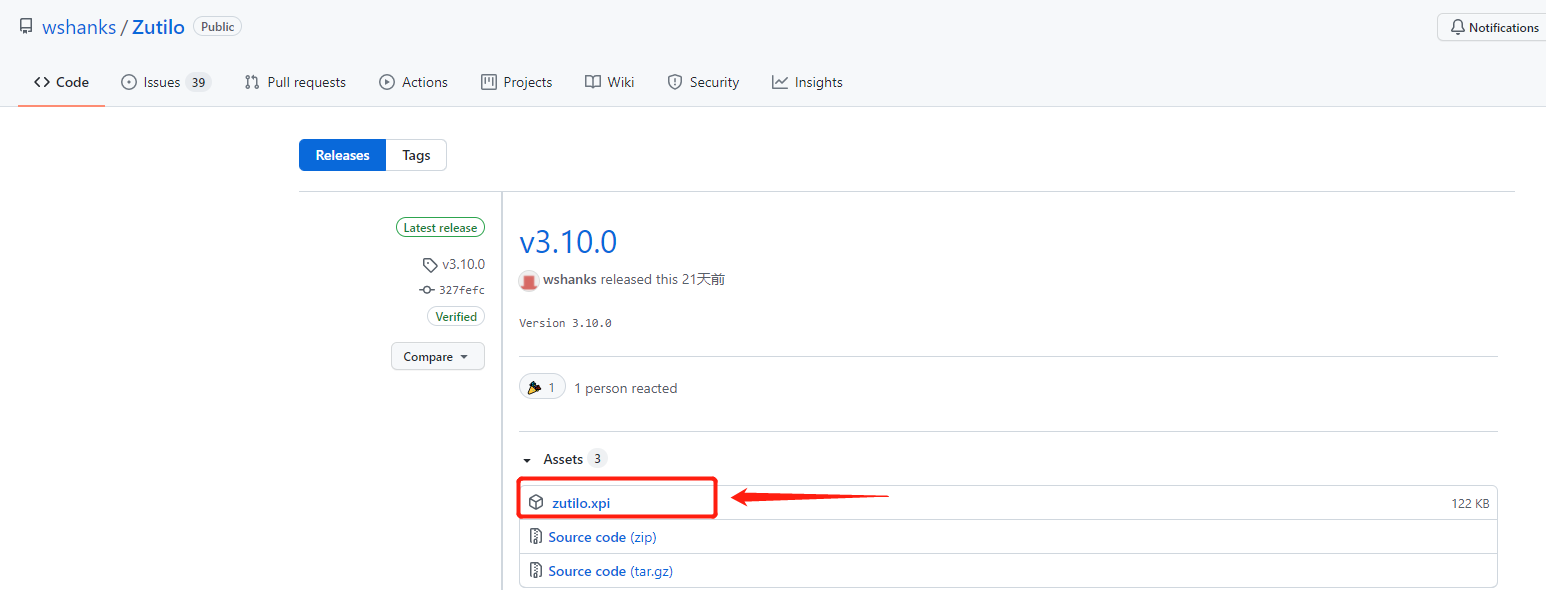The image size is (1546, 590).
Task: Download the zutilo.xpi asset
Action: tap(581, 503)
